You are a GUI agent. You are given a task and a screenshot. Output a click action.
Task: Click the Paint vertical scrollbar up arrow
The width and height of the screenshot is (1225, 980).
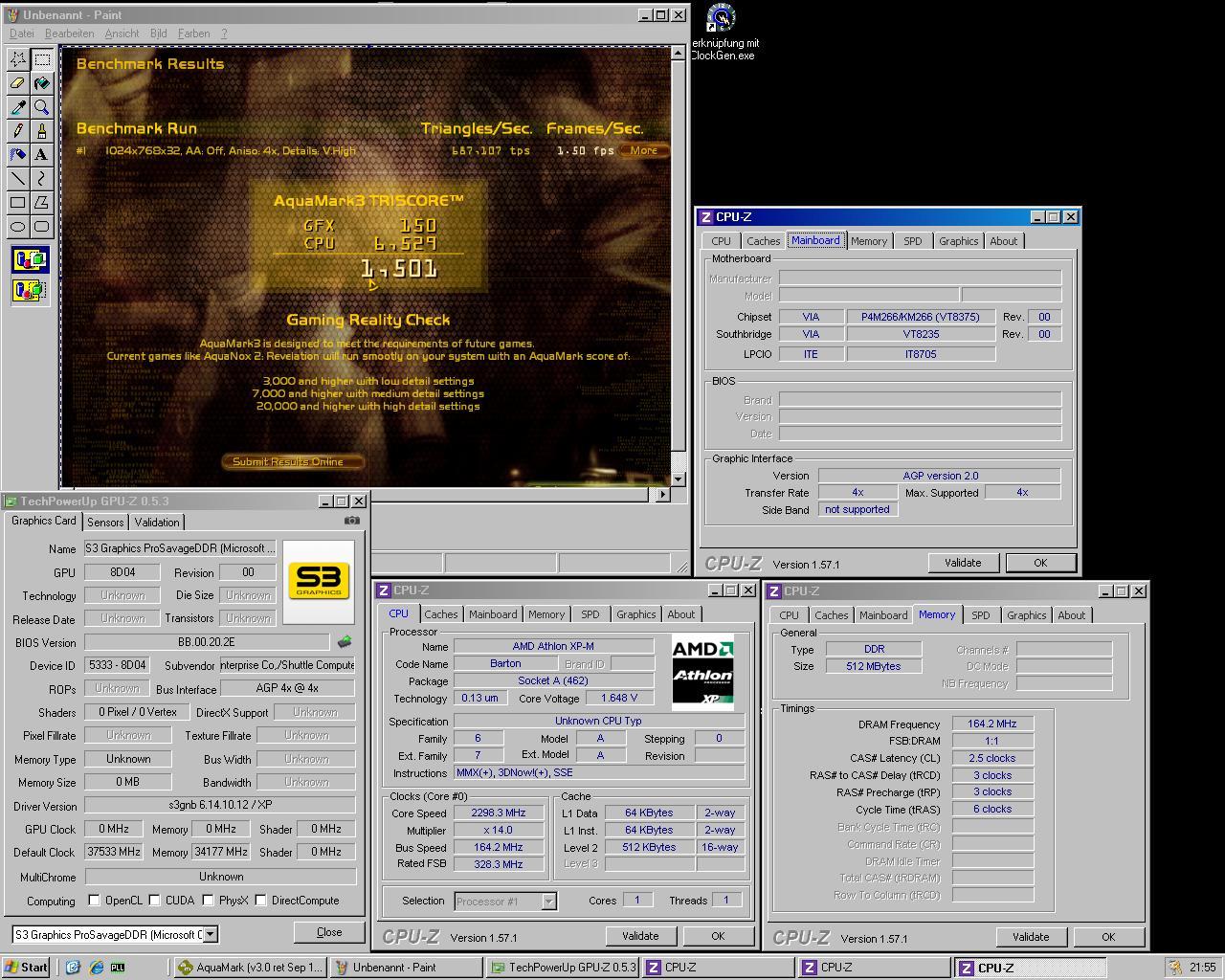[678, 54]
